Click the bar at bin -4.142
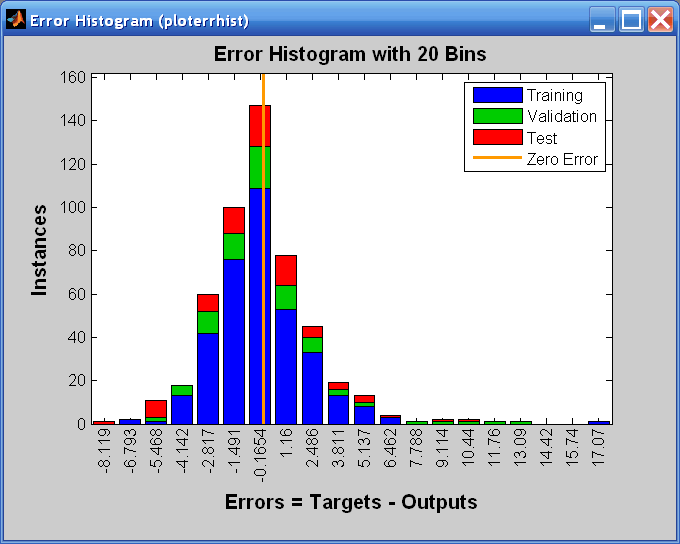The width and height of the screenshot is (680, 544). point(182,405)
